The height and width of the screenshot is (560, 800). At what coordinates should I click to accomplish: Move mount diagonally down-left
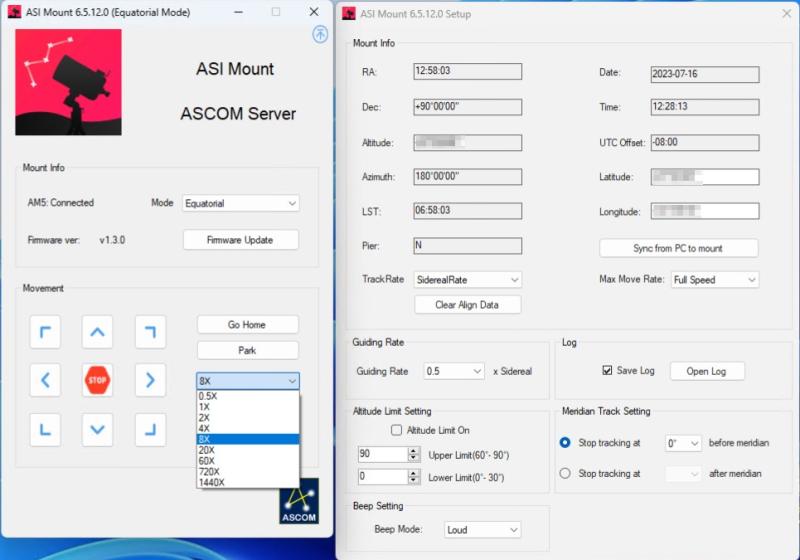[x=45, y=429]
